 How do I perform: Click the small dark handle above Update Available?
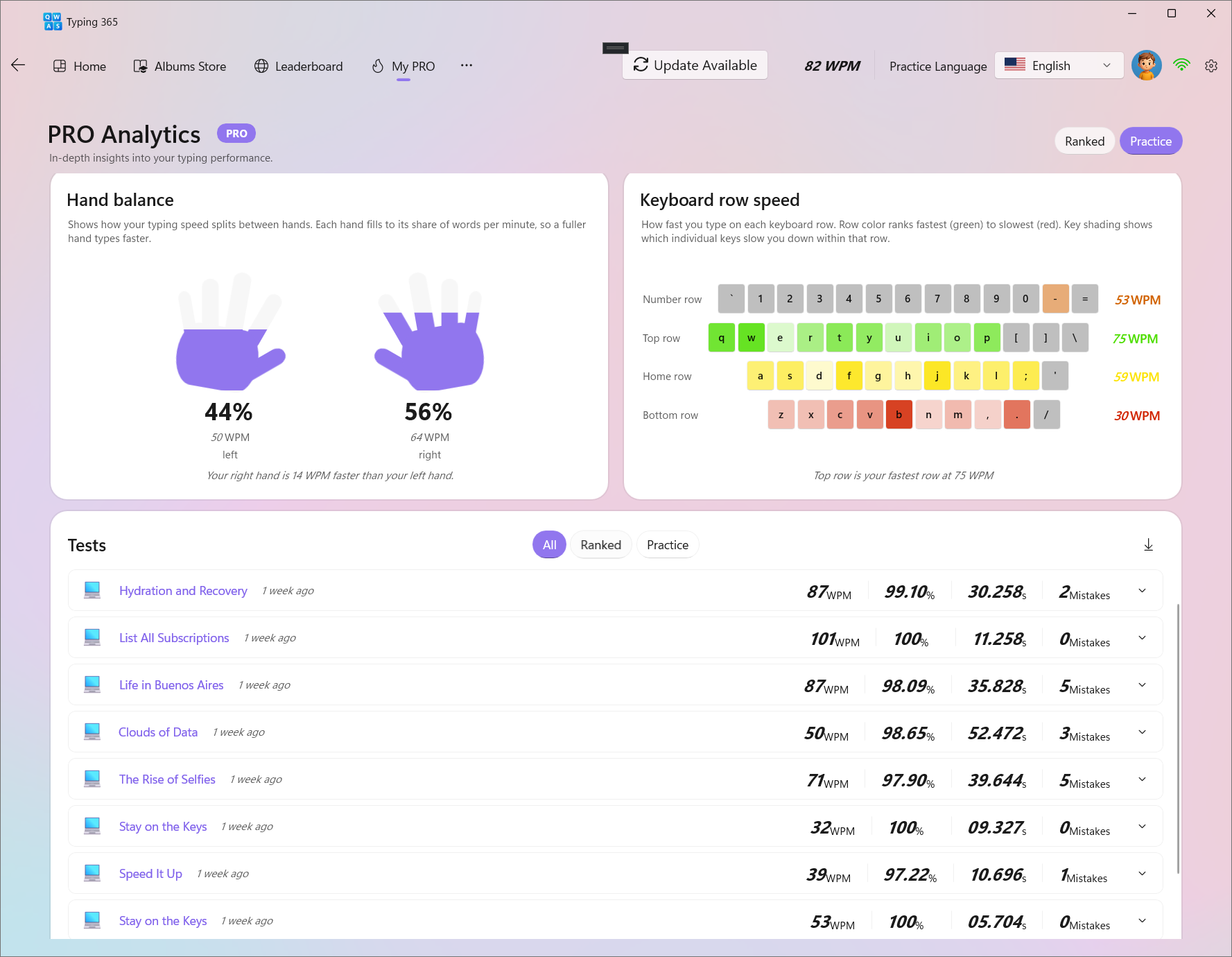616,48
